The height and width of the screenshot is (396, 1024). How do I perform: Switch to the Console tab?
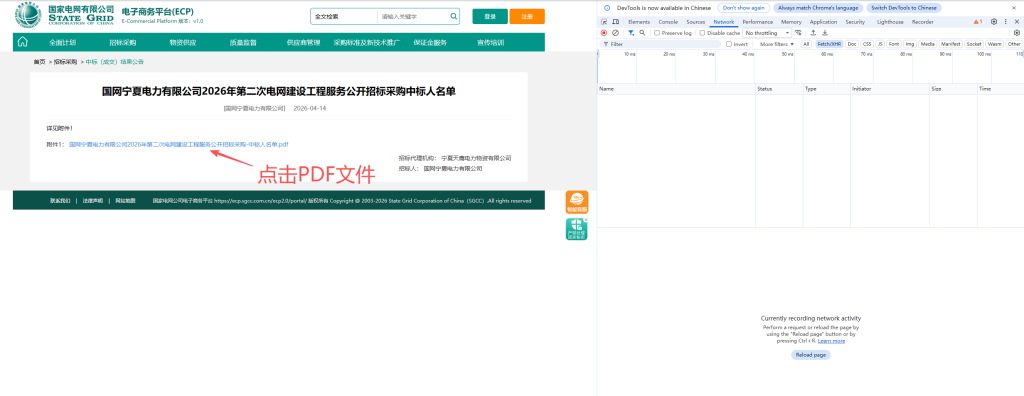click(x=668, y=22)
